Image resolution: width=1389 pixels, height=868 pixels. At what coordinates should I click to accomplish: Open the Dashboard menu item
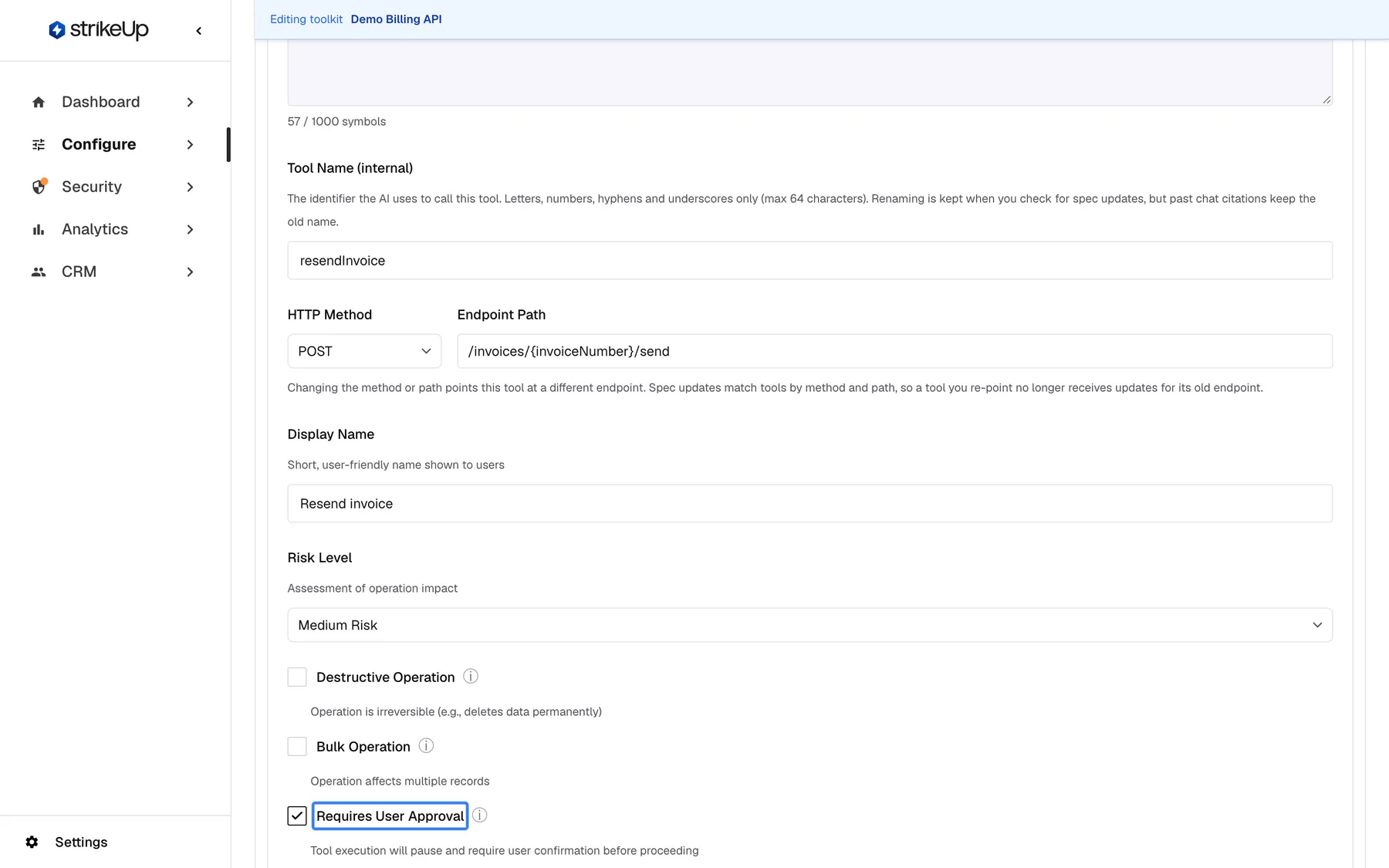point(113,102)
